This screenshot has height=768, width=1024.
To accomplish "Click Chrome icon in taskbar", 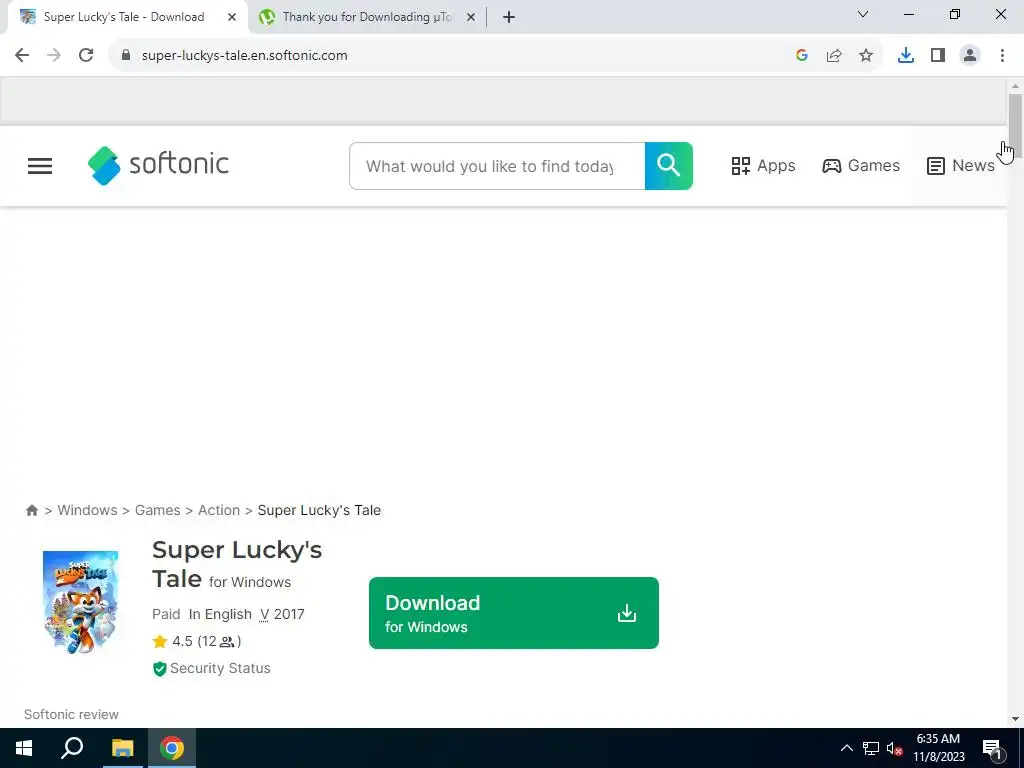I will pos(172,748).
